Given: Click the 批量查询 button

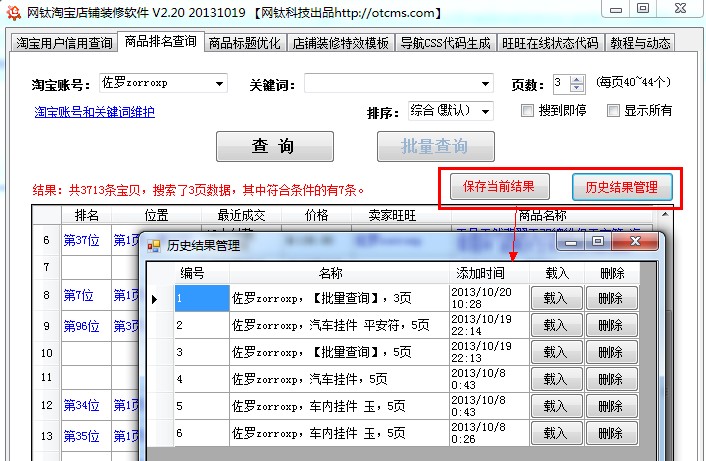Looking at the screenshot, I should (435, 146).
